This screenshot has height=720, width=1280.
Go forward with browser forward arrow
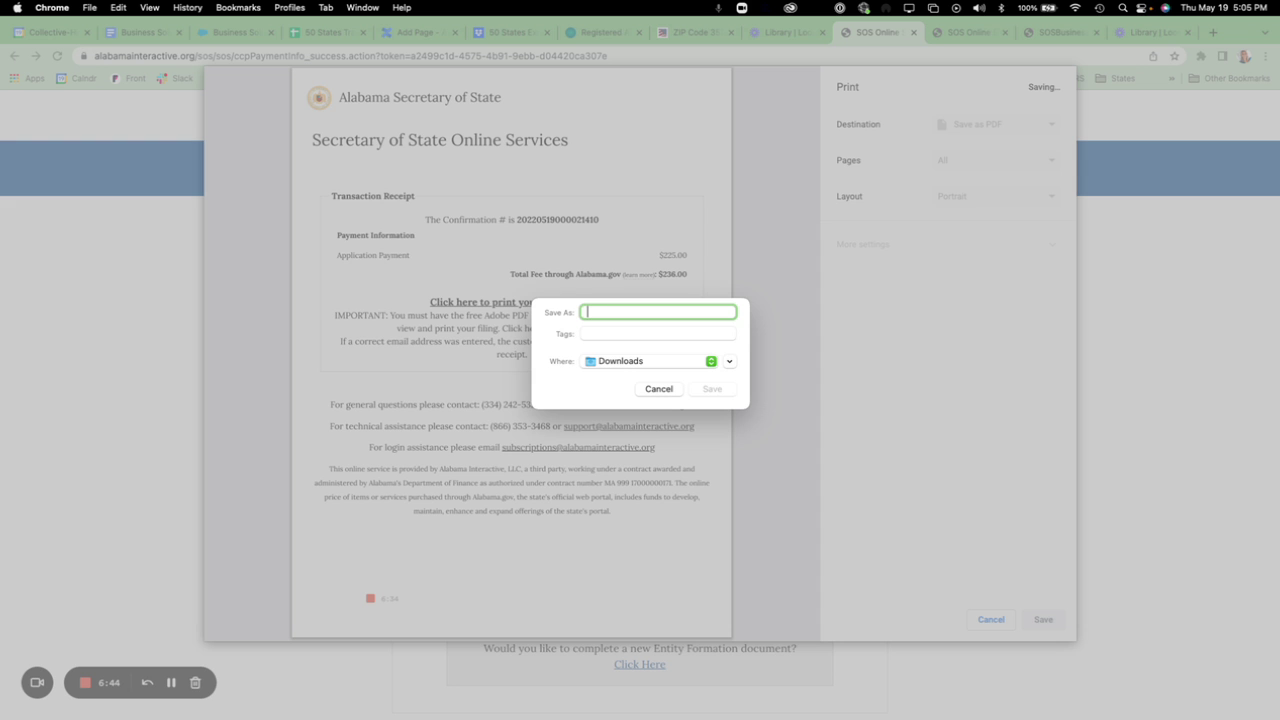[x=36, y=56]
